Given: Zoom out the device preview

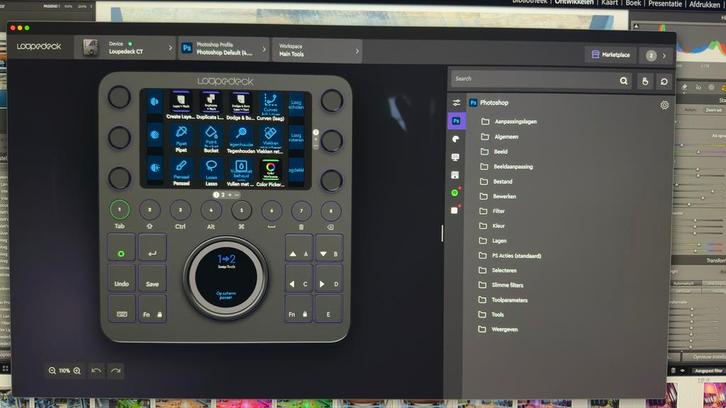Looking at the screenshot, I should pyautogui.click(x=52, y=370).
